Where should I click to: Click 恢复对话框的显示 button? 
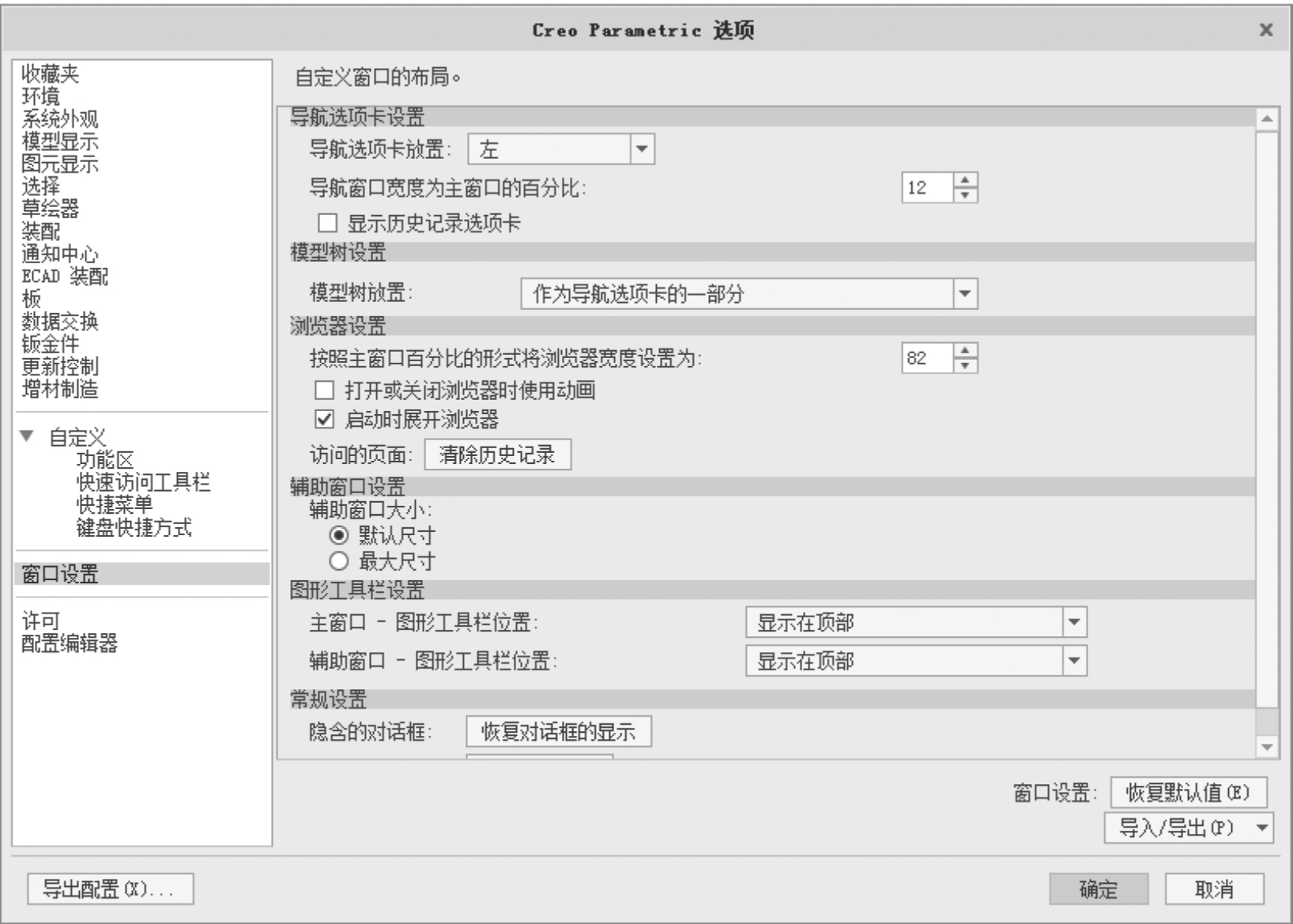559,731
